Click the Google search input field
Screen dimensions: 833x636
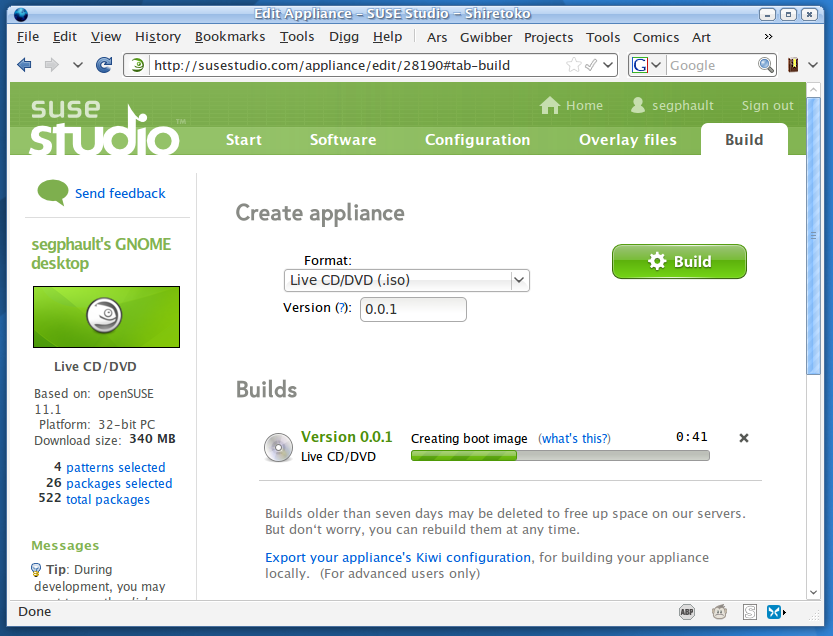pos(711,65)
